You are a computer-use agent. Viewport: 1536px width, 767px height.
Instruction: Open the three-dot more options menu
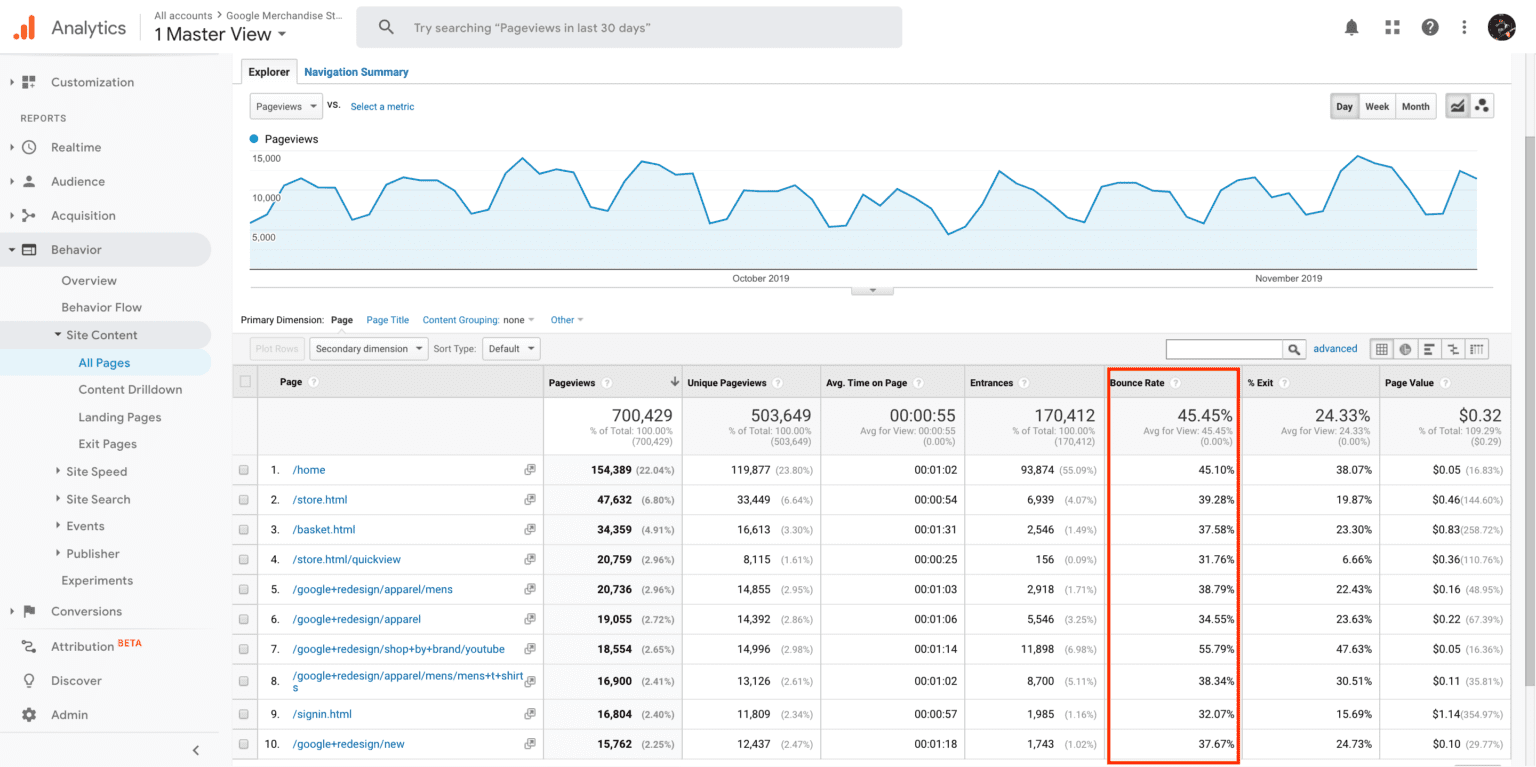point(1464,28)
